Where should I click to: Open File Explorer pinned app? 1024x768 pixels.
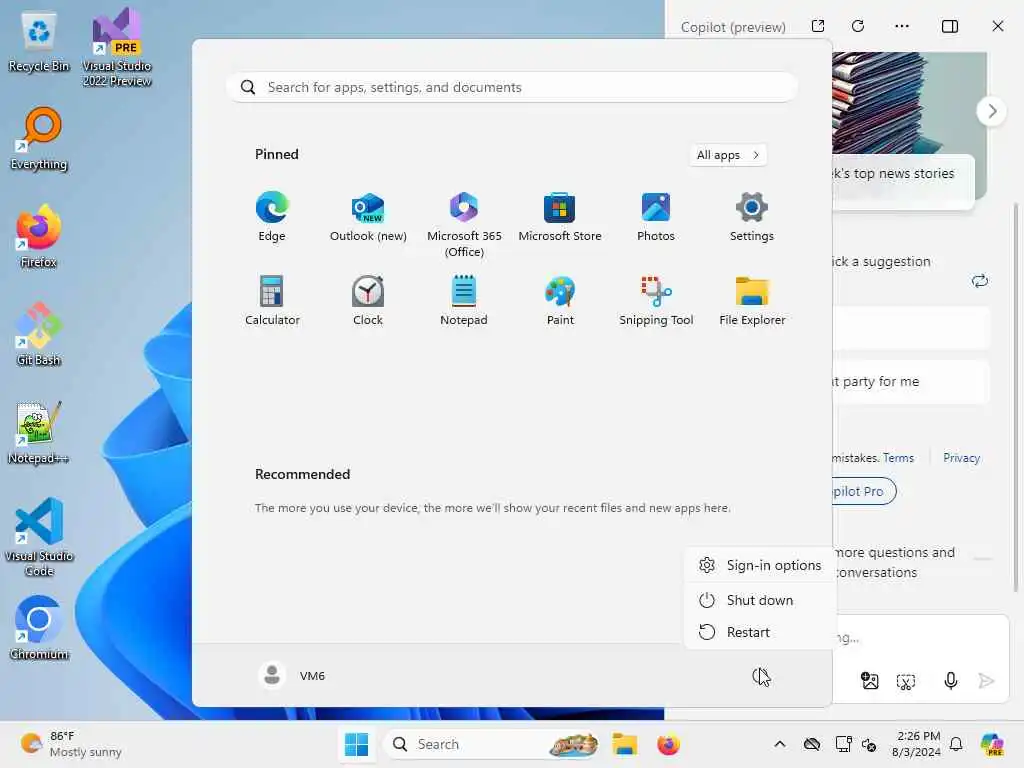tap(752, 301)
